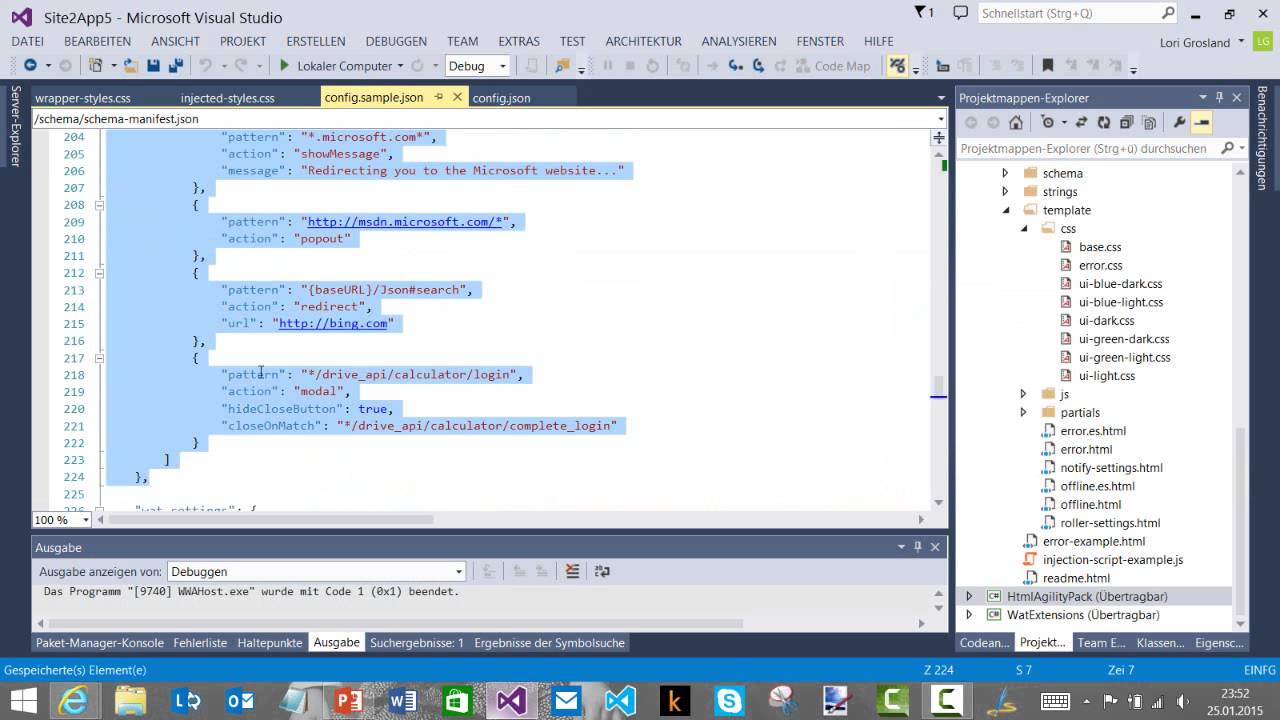Image resolution: width=1280 pixels, height=720 pixels.
Task: Click the feedback speech bubble icon
Action: 961,13
